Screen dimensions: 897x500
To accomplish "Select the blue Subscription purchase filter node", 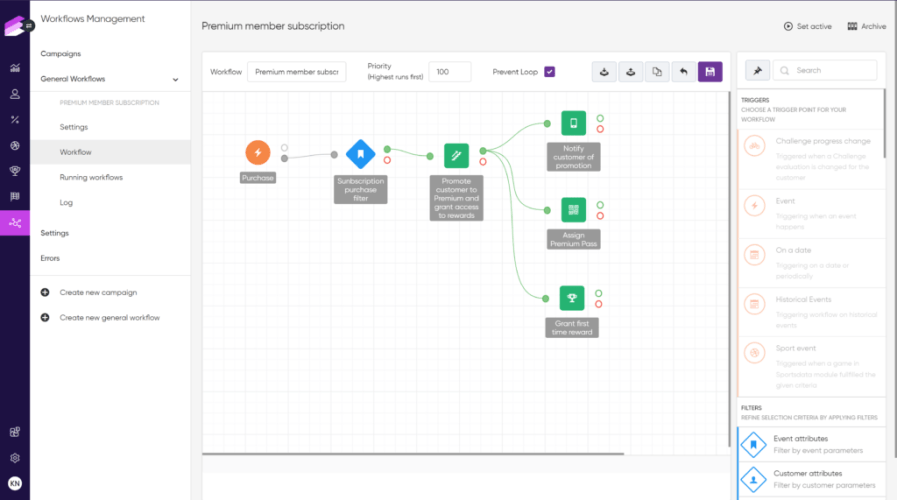I will click(359, 154).
